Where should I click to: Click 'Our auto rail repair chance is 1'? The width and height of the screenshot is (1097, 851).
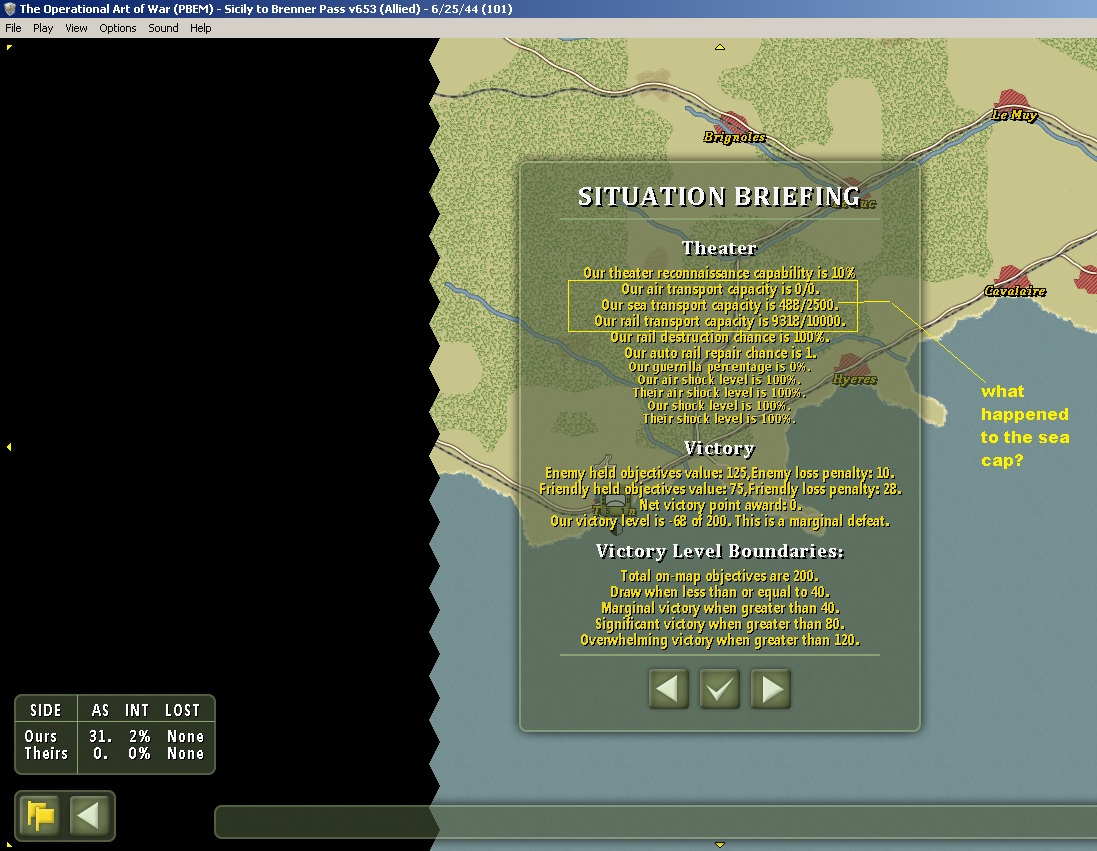pyautogui.click(x=720, y=353)
